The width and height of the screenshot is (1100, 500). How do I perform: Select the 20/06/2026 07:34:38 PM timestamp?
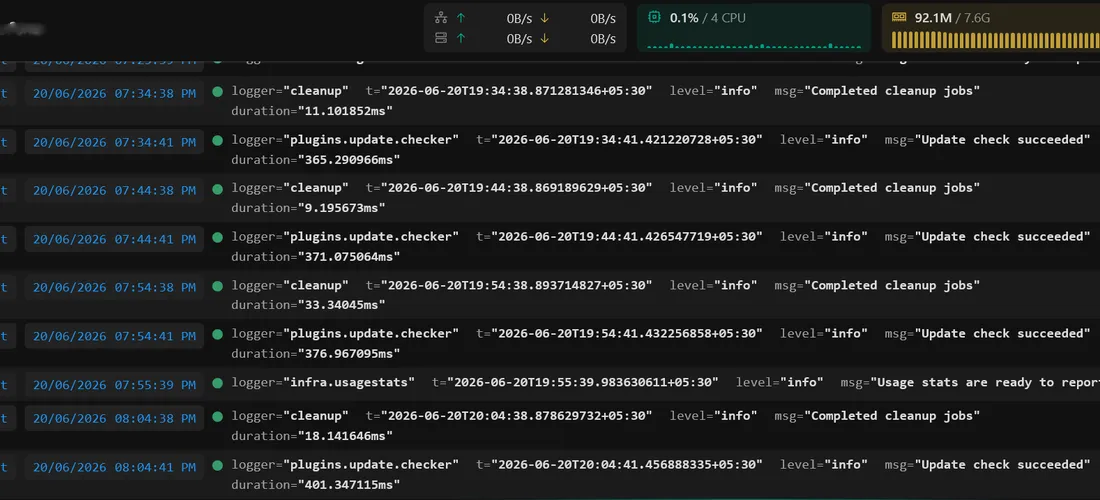point(114,92)
